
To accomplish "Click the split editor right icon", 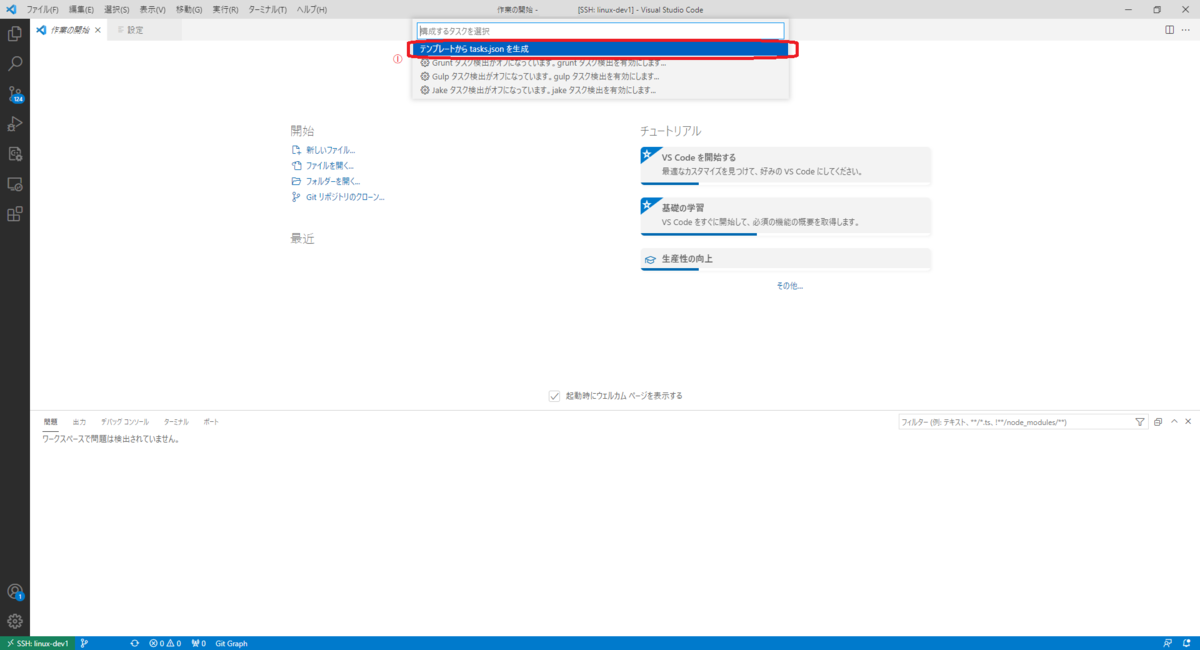I will coord(1170,30).
